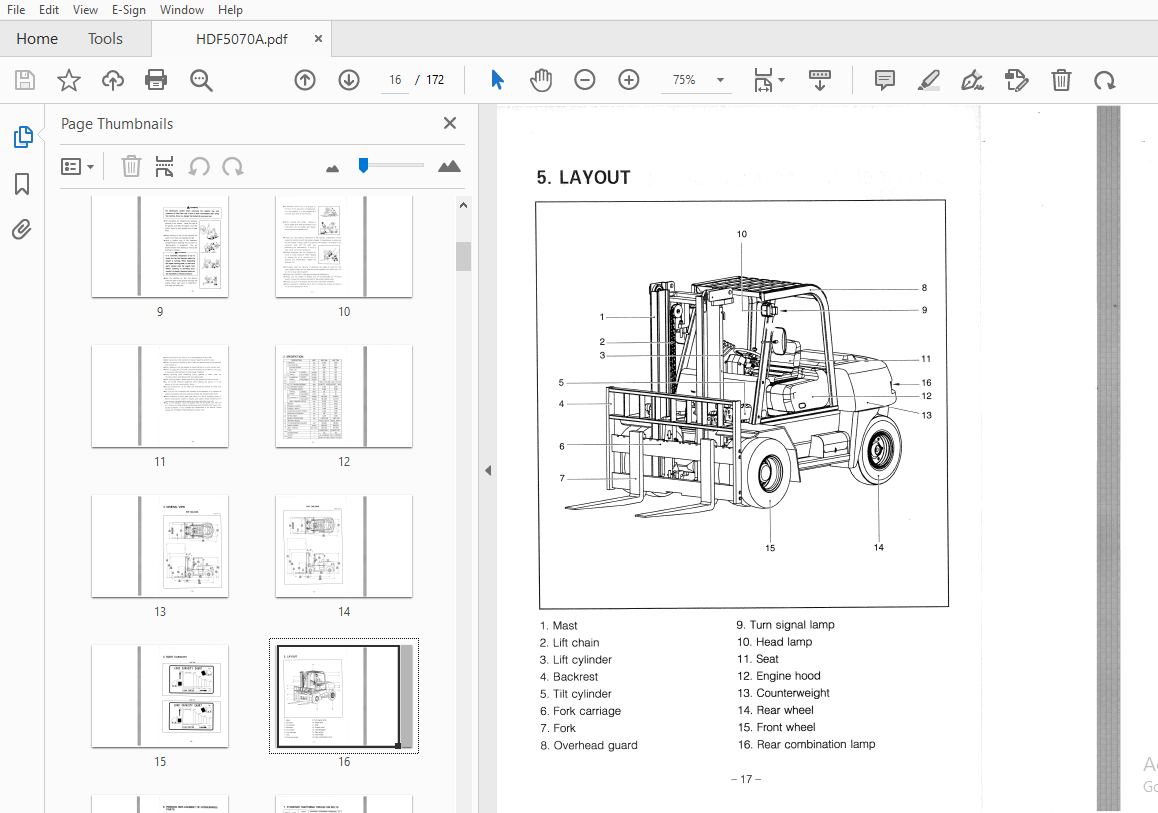Image resolution: width=1158 pixels, height=813 pixels.
Task: Activate the Hand pan tool
Action: (x=541, y=80)
